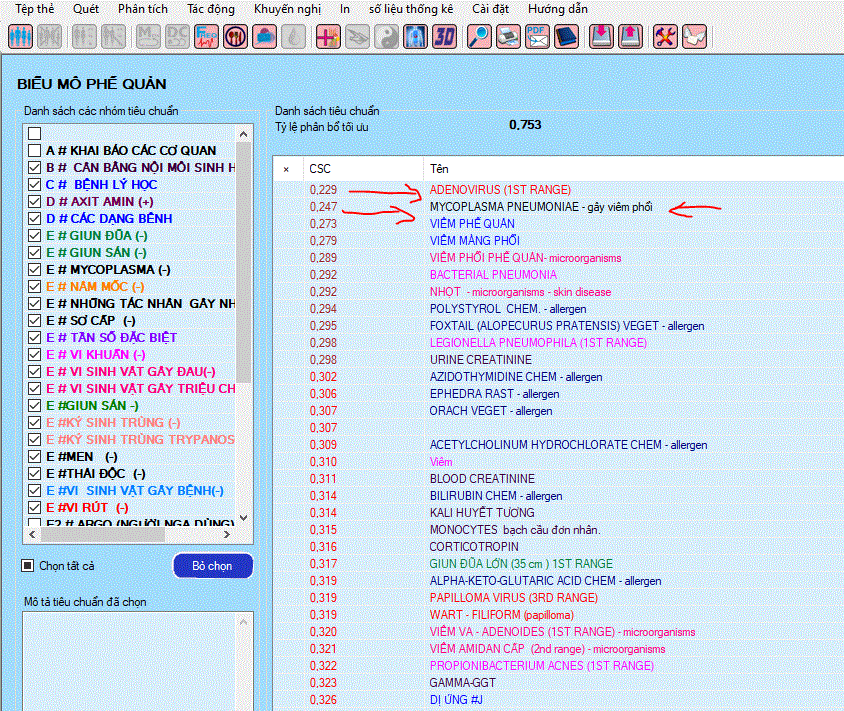Click the printer icon in toolbar
844x711 pixels.
[x=508, y=37]
